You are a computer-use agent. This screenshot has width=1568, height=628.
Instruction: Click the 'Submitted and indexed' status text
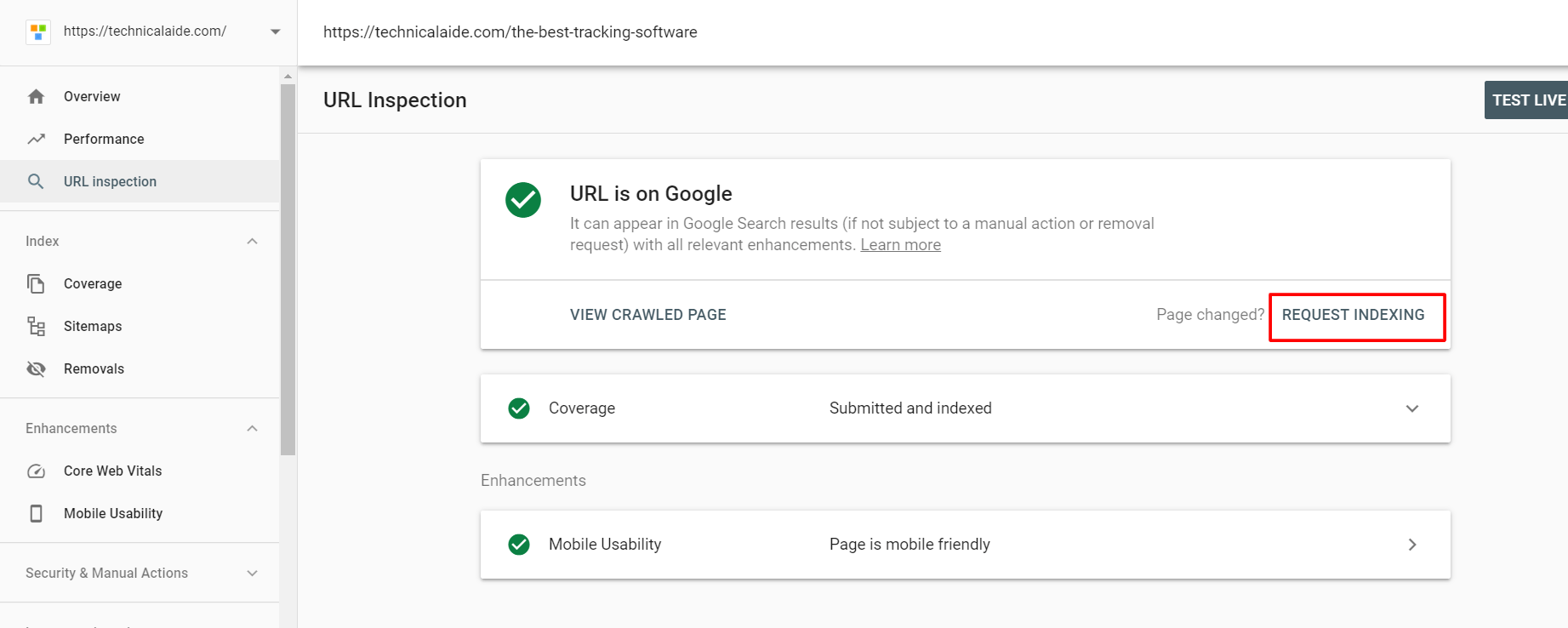[x=910, y=408]
